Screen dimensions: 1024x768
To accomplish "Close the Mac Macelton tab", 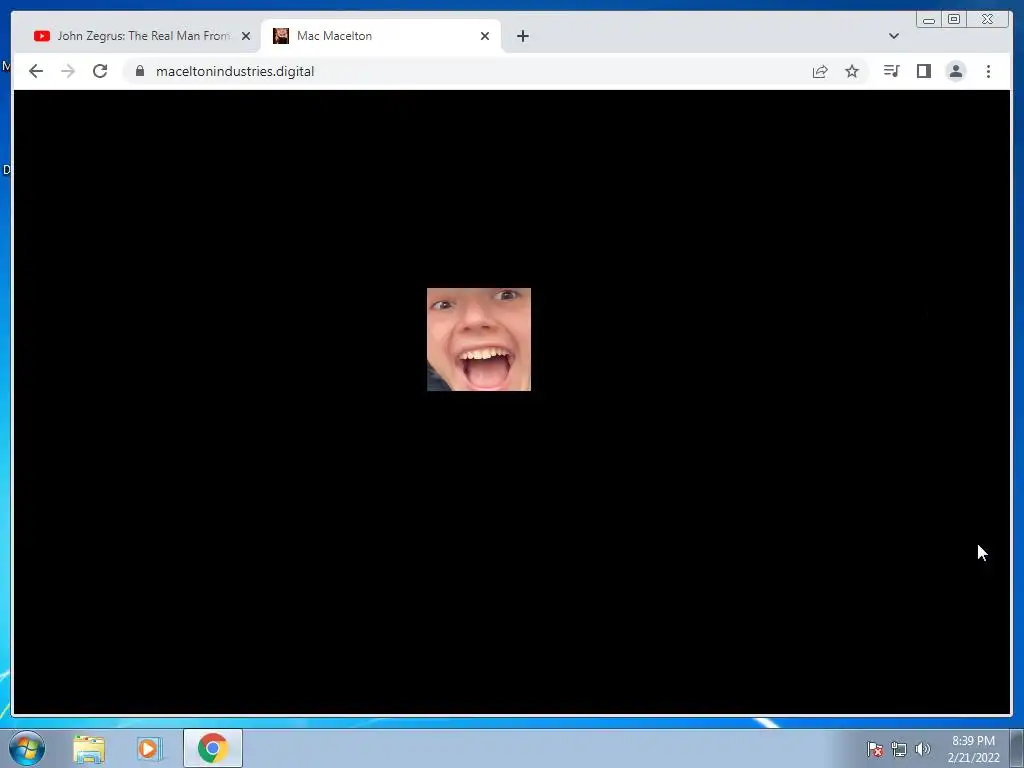I will click(x=485, y=36).
